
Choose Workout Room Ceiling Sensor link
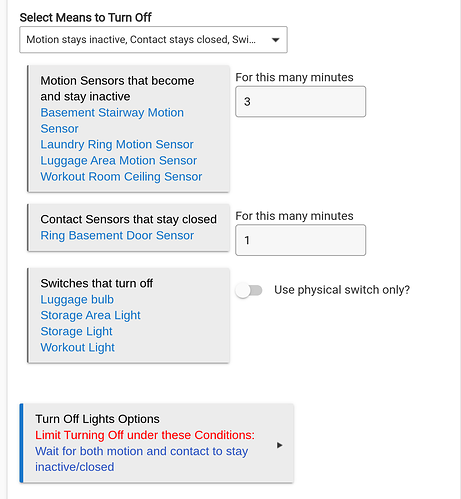(x=121, y=176)
